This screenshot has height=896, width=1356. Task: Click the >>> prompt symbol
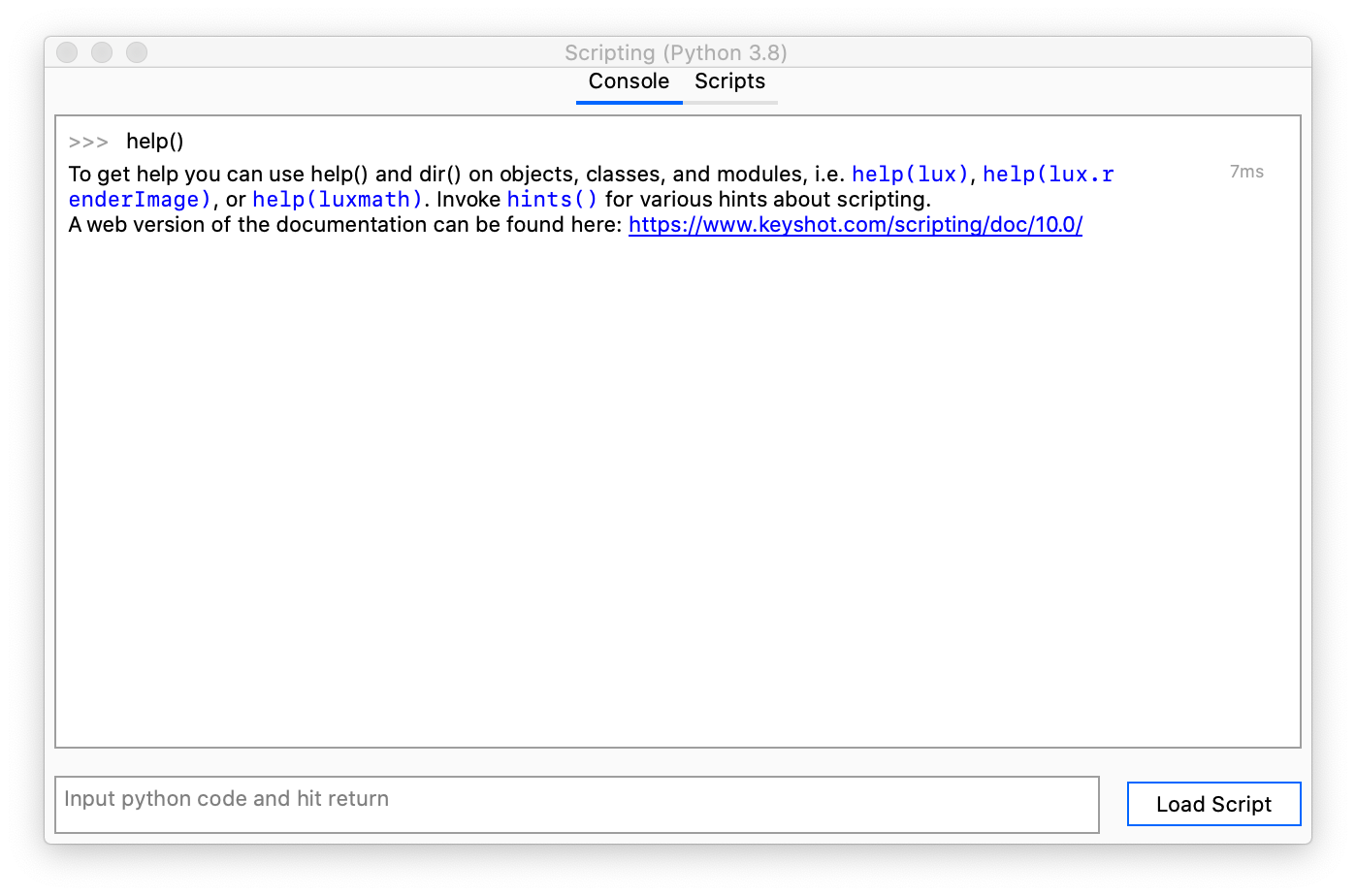(x=88, y=142)
